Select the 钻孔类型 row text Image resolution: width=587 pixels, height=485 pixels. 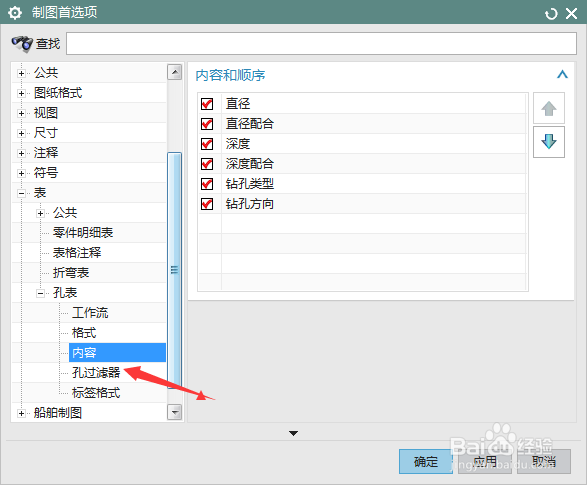coord(250,184)
